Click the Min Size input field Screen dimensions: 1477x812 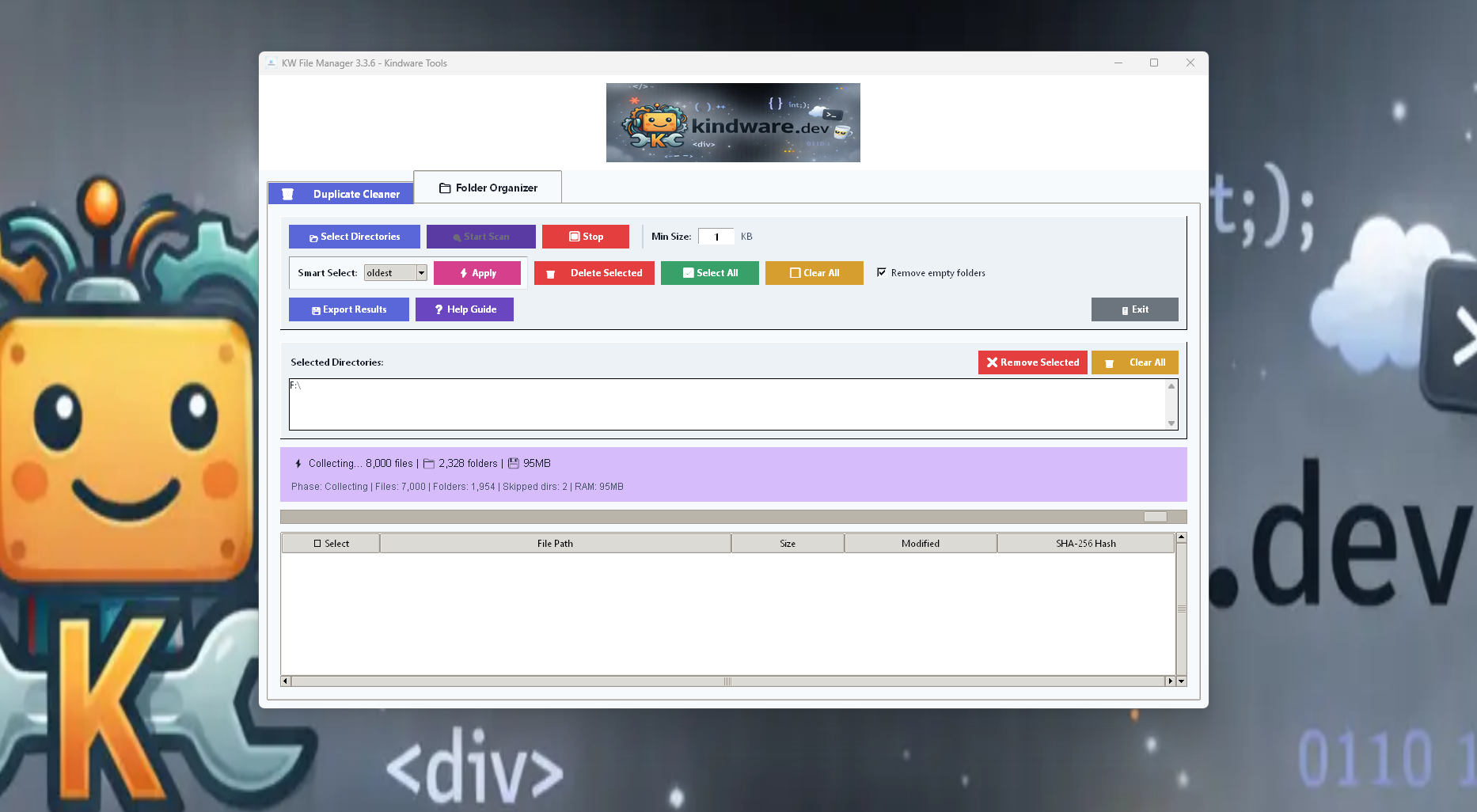click(716, 237)
